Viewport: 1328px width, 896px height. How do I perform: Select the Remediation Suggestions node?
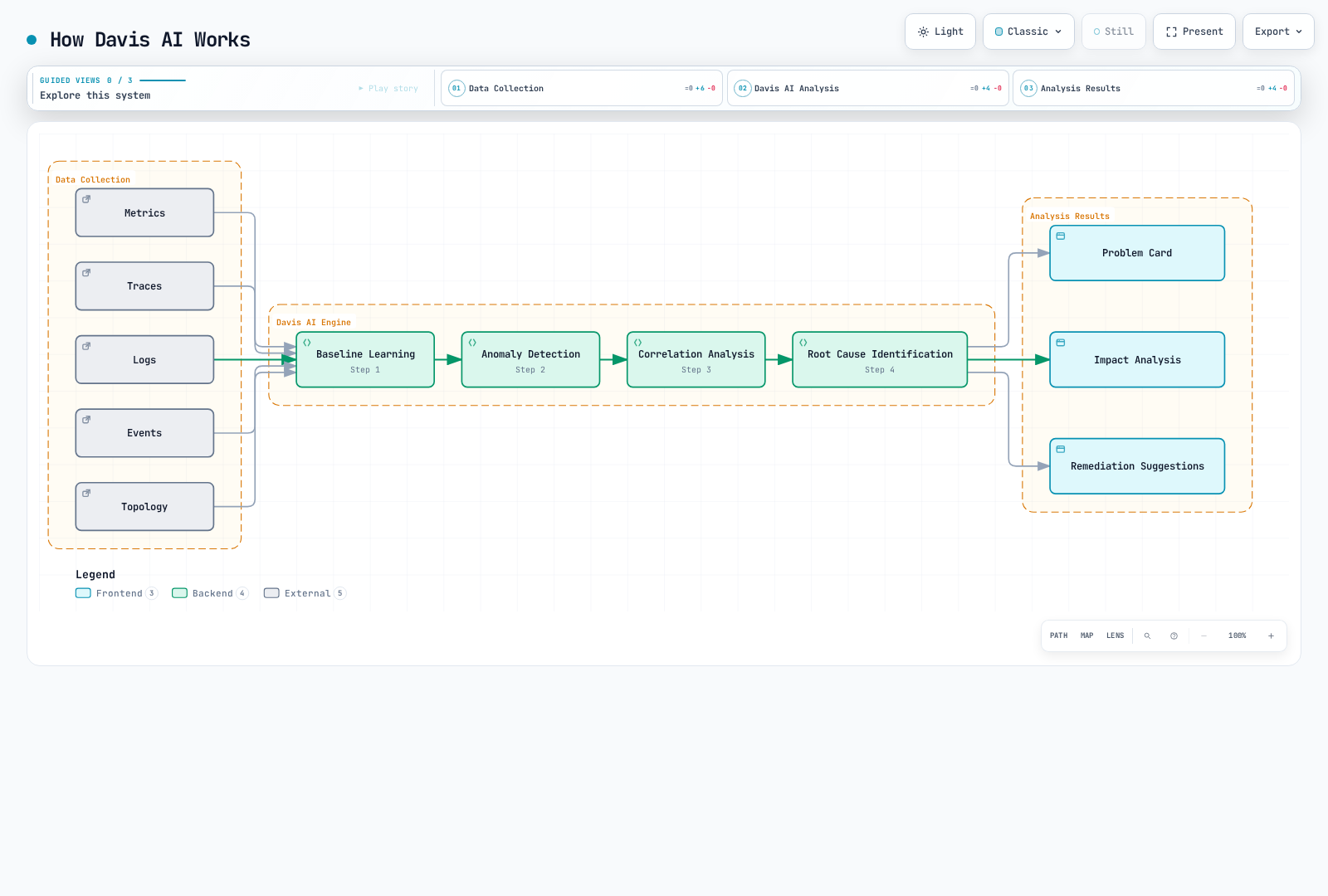pyautogui.click(x=1137, y=466)
